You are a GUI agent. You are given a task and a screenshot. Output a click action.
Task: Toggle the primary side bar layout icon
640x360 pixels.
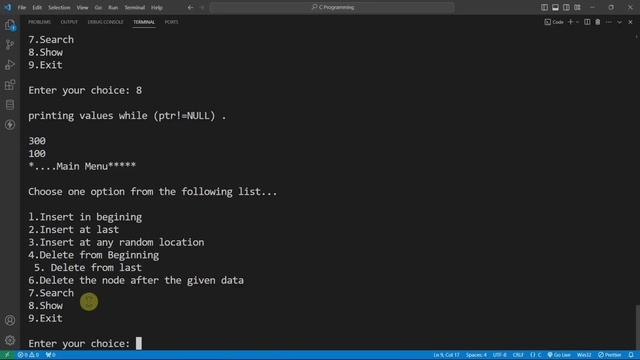pyautogui.click(x=544, y=7)
